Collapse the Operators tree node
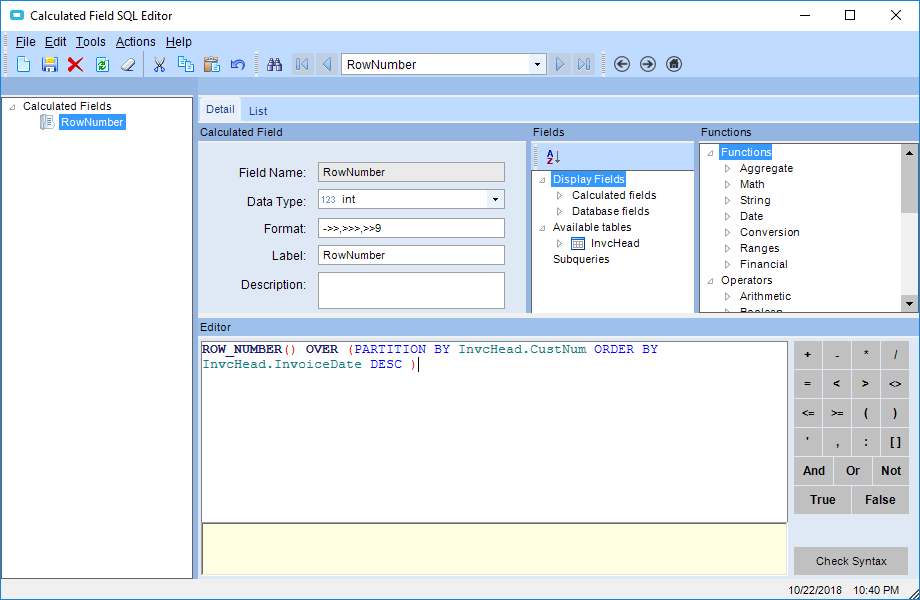Image resolution: width=920 pixels, height=600 pixels. coord(711,281)
